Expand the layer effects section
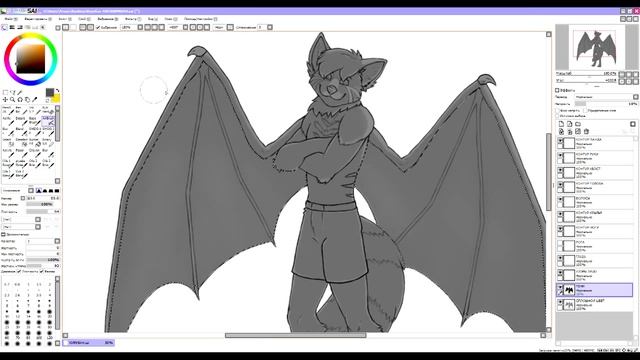Image resolution: width=640 pixels, height=360 pixels. click(x=557, y=90)
